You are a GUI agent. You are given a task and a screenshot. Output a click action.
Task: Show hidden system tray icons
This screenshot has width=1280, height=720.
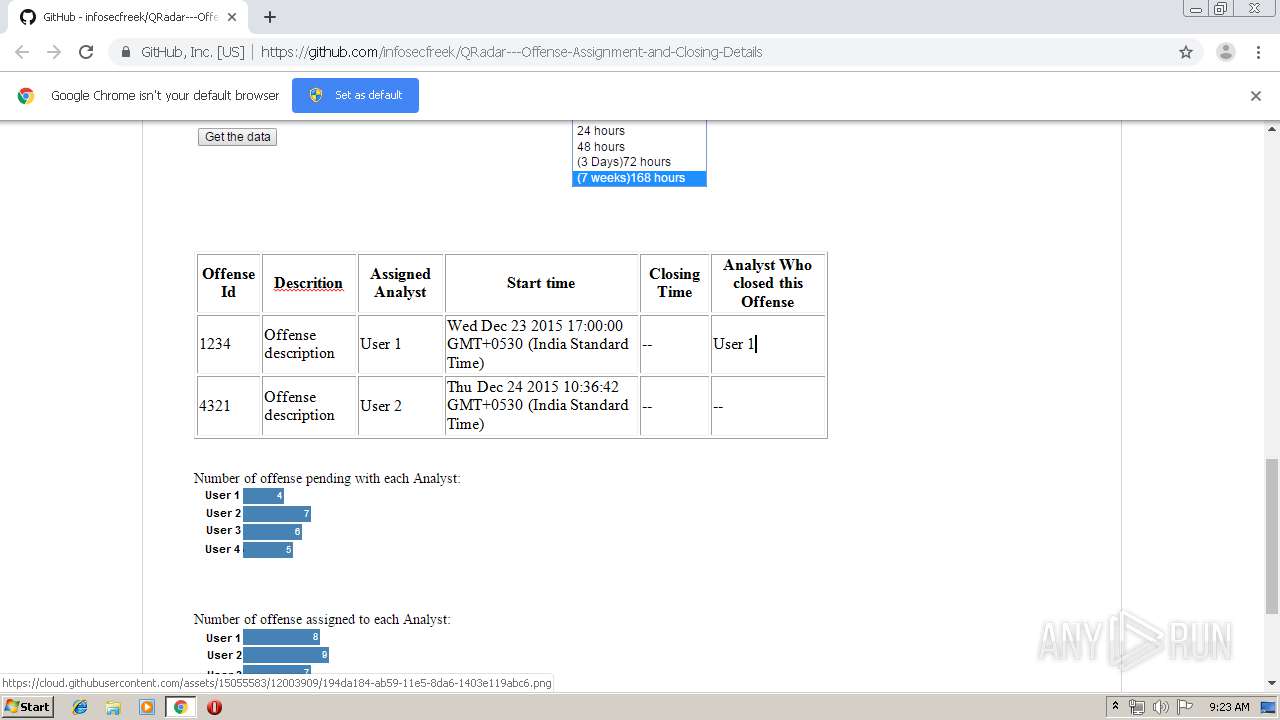[x=1116, y=707]
